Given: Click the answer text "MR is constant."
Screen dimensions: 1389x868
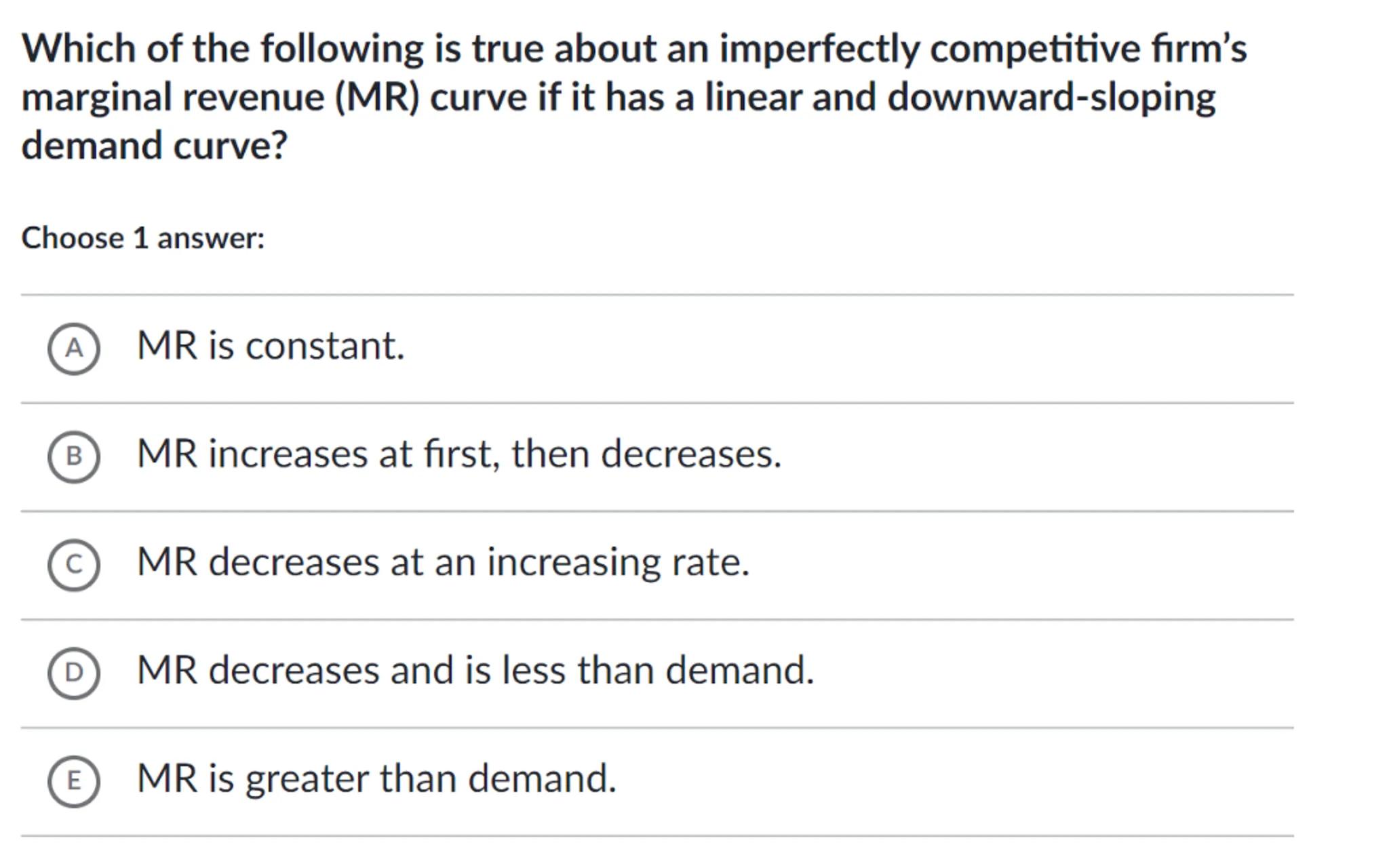Looking at the screenshot, I should (271, 346).
